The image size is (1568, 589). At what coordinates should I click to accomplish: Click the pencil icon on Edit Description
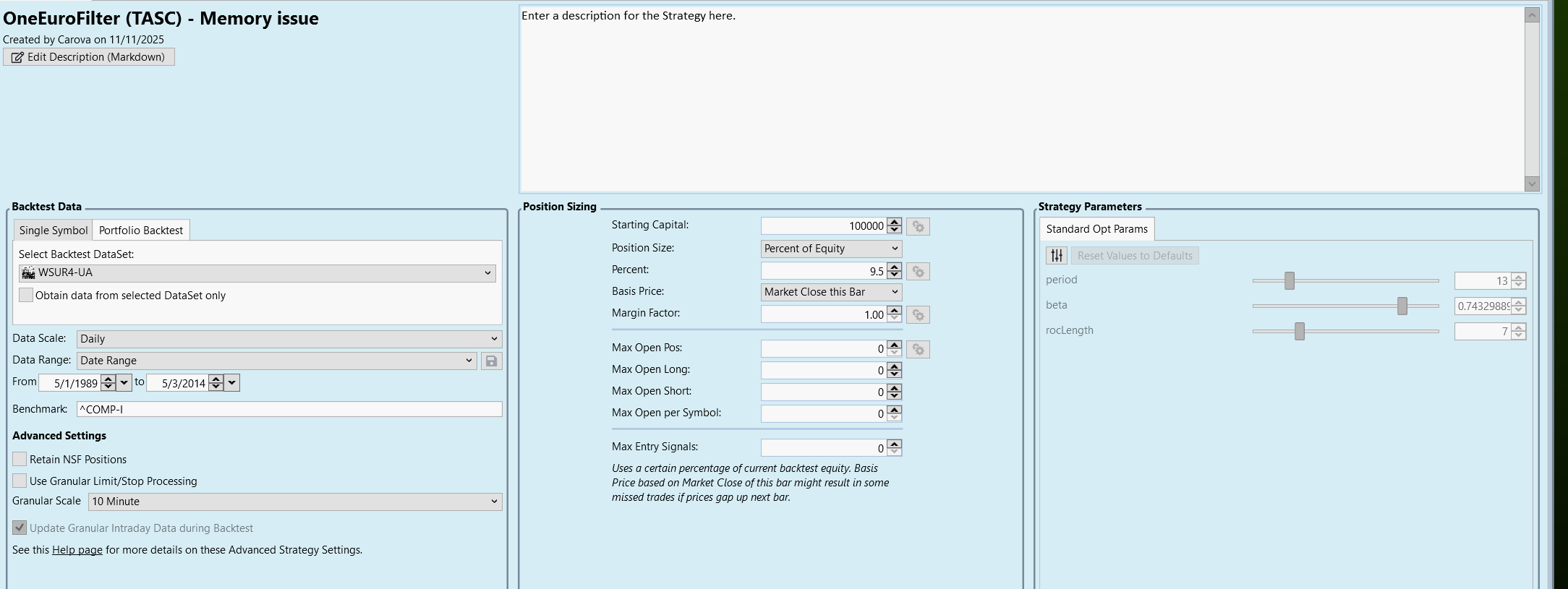(17, 57)
